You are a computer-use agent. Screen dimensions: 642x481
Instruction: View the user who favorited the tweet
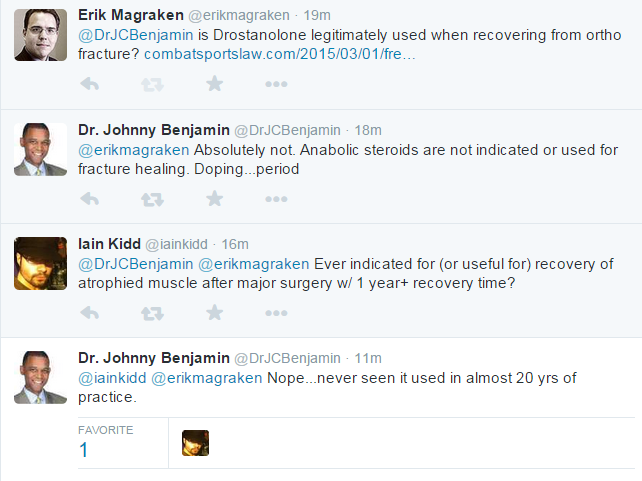coord(195,443)
